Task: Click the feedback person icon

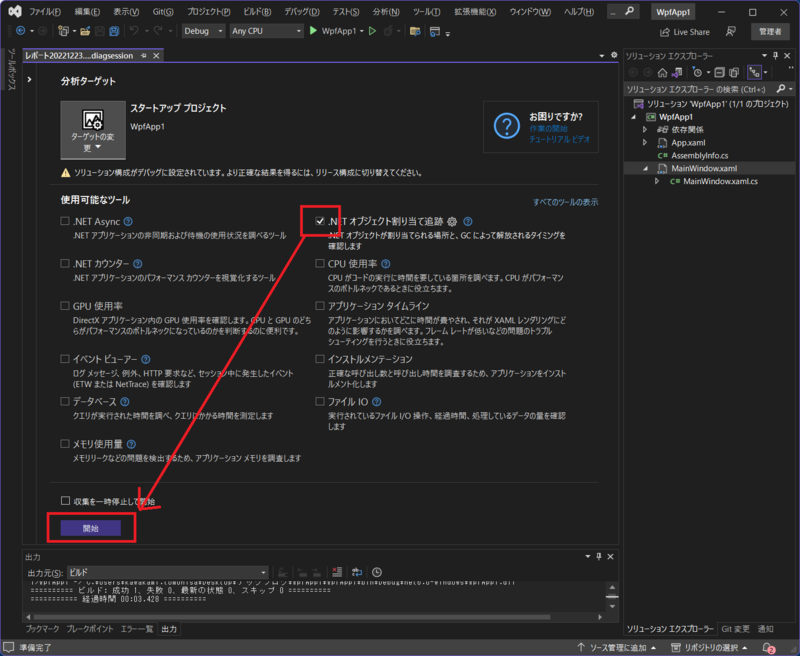Action: tap(731, 32)
